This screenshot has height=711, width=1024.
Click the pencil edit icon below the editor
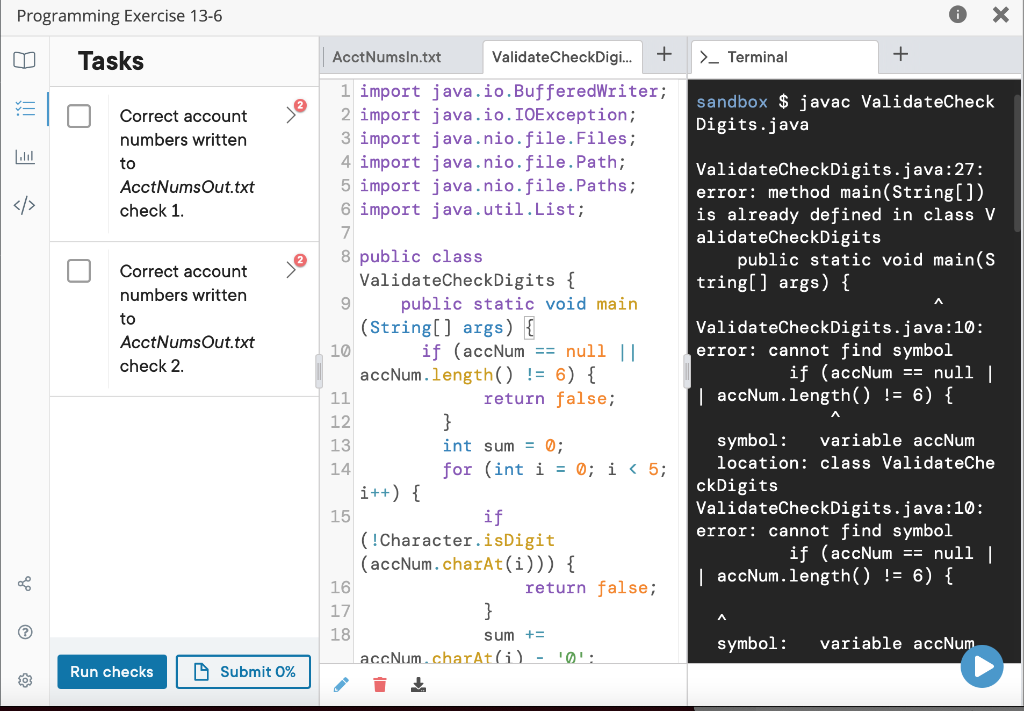point(341,684)
